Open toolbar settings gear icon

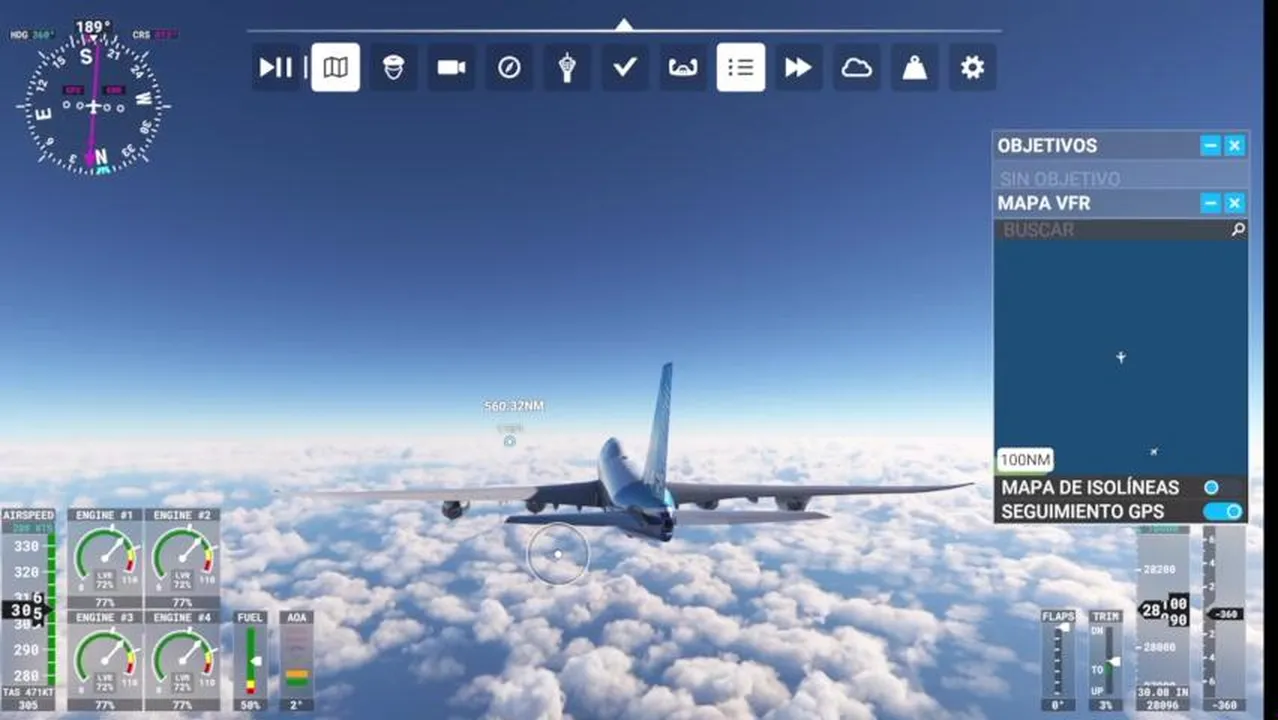click(972, 67)
